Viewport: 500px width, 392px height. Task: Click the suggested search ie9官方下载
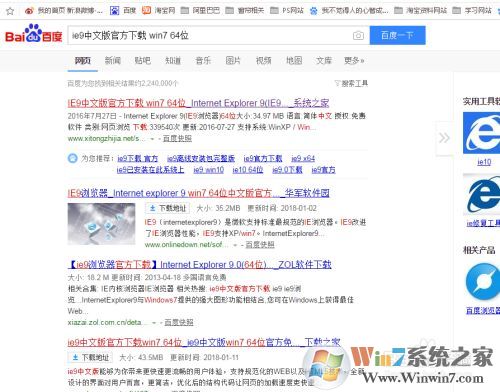coord(263,159)
